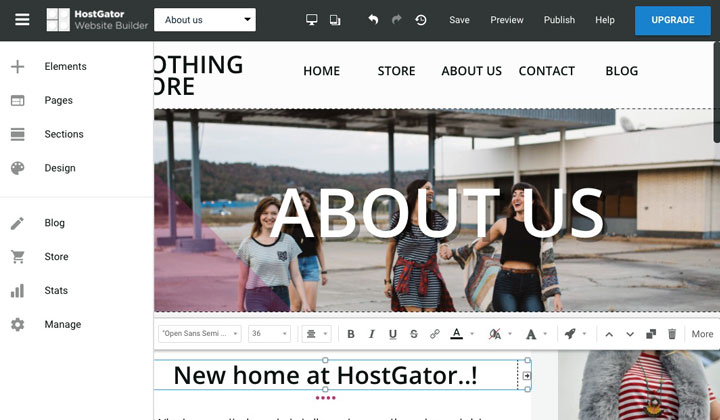Viewport: 720px width, 420px height.
Task: Open the hamburger main menu
Action: (22, 20)
